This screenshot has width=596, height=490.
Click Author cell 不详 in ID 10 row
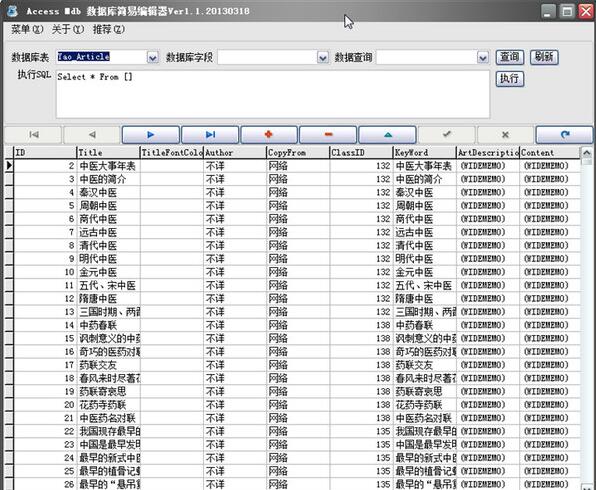235,272
